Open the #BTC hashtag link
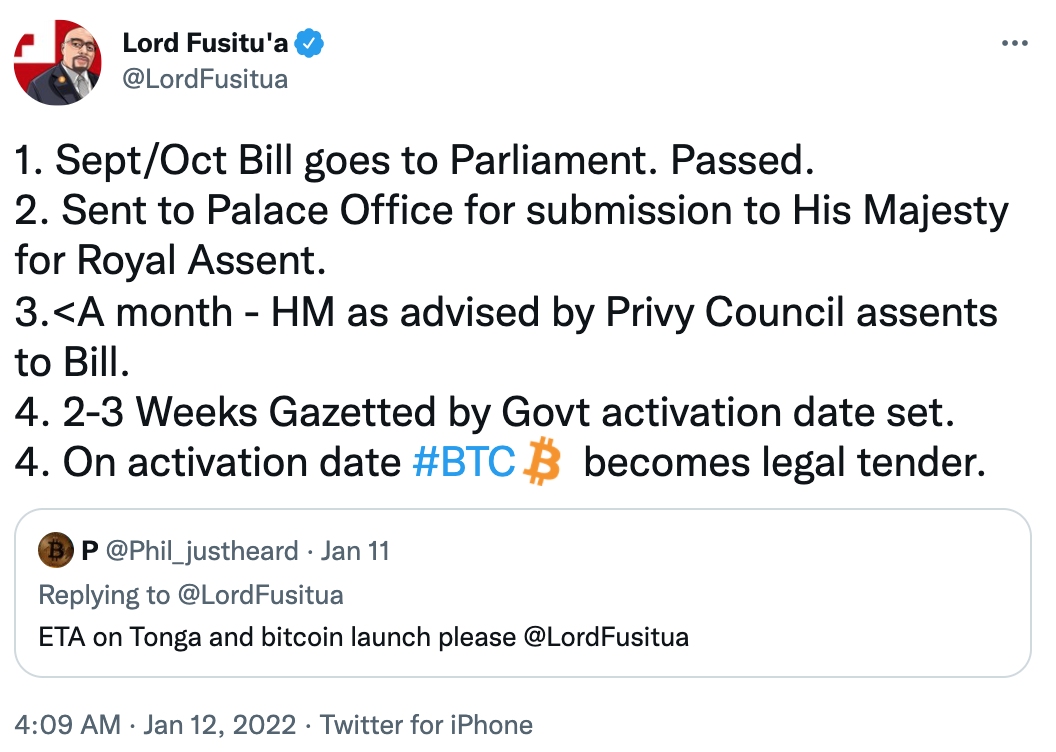 [463, 462]
